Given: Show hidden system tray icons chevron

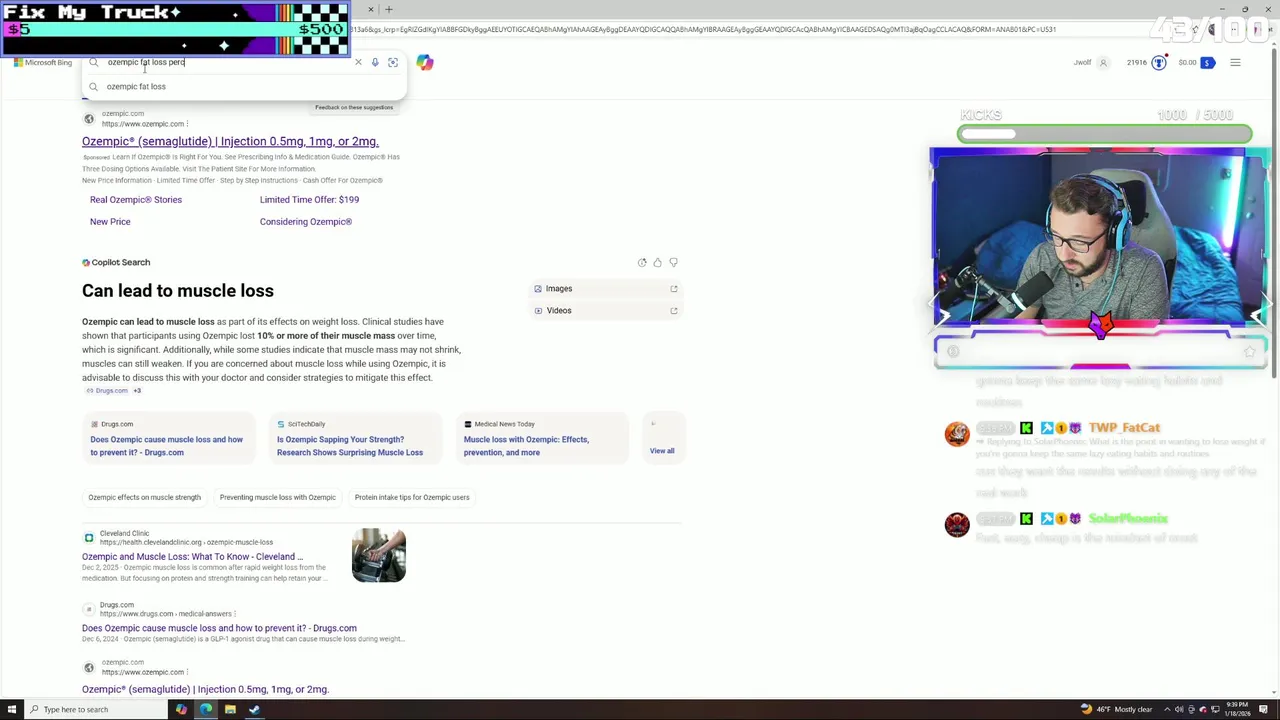Looking at the screenshot, I should [1165, 710].
